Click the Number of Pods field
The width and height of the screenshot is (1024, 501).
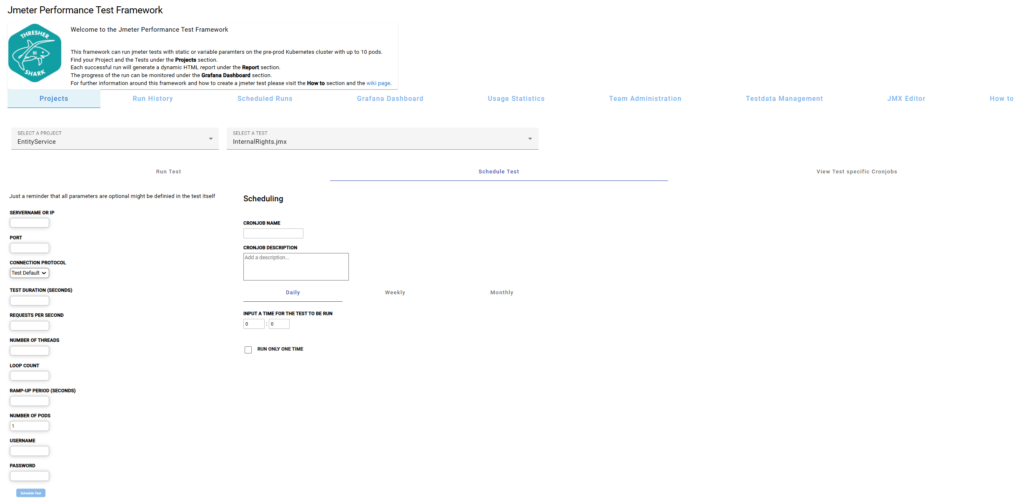click(29, 426)
